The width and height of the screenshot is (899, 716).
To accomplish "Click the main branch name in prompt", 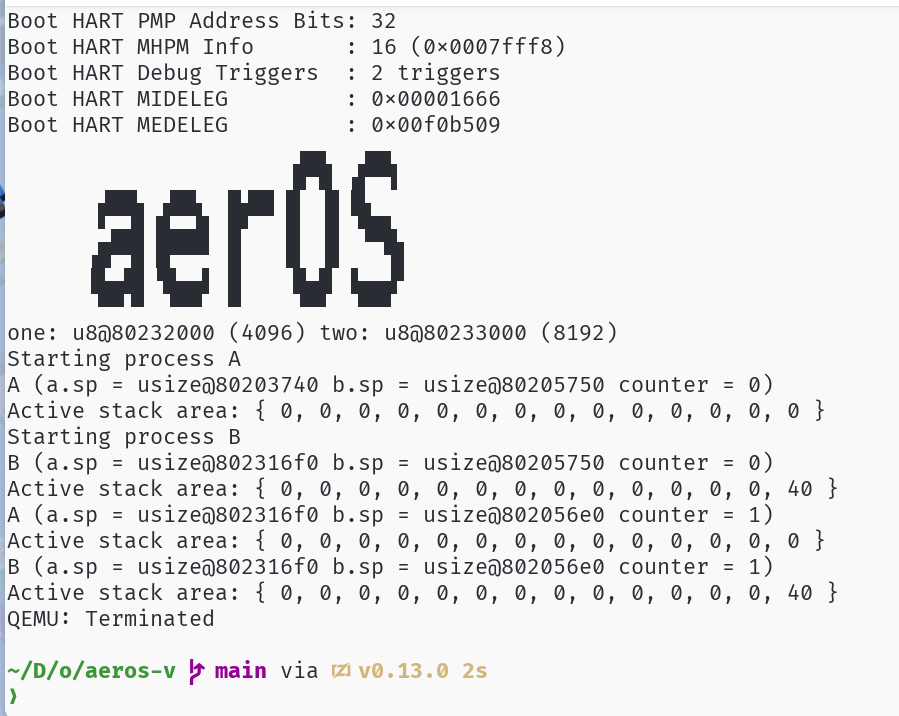I will (240, 671).
